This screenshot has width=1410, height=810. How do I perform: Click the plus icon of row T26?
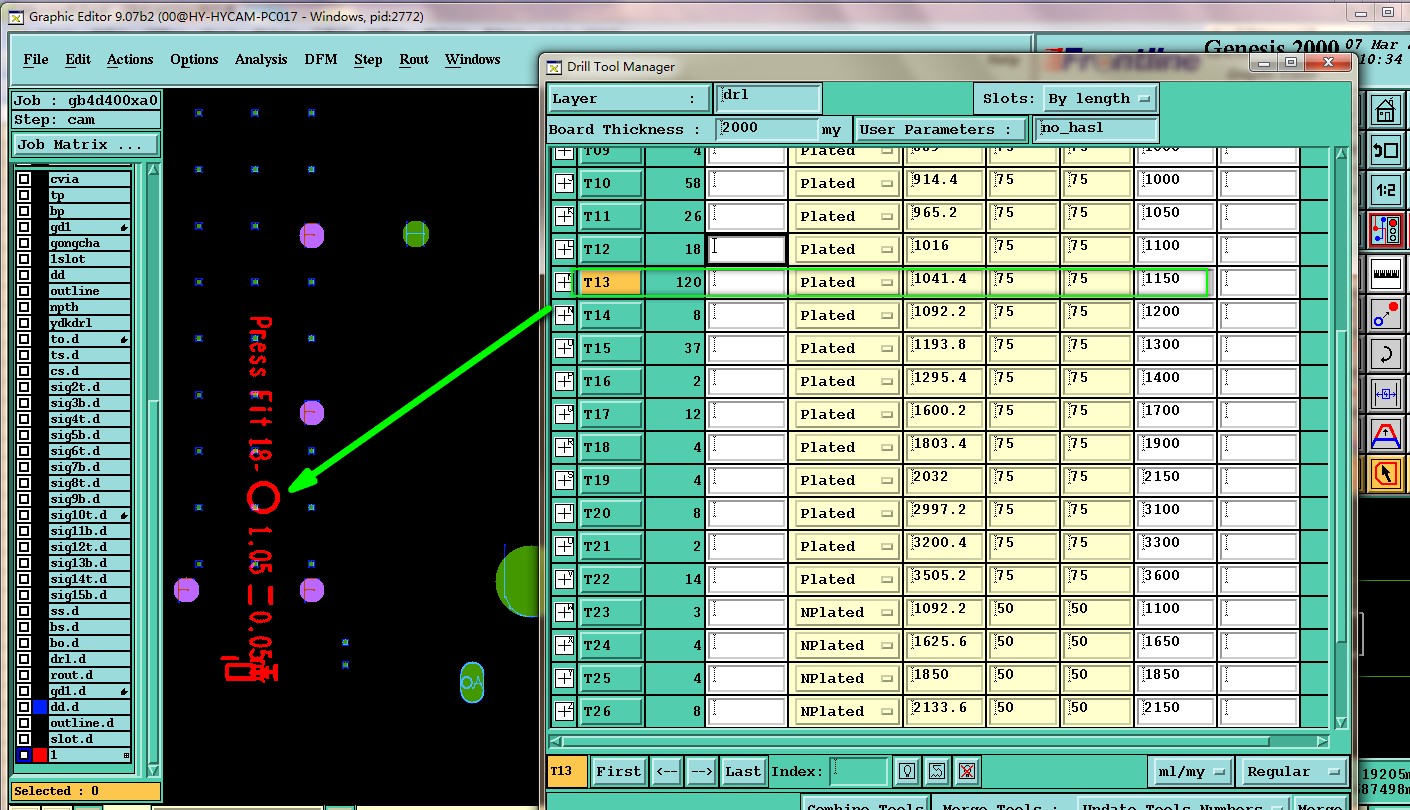pyautogui.click(x=564, y=711)
